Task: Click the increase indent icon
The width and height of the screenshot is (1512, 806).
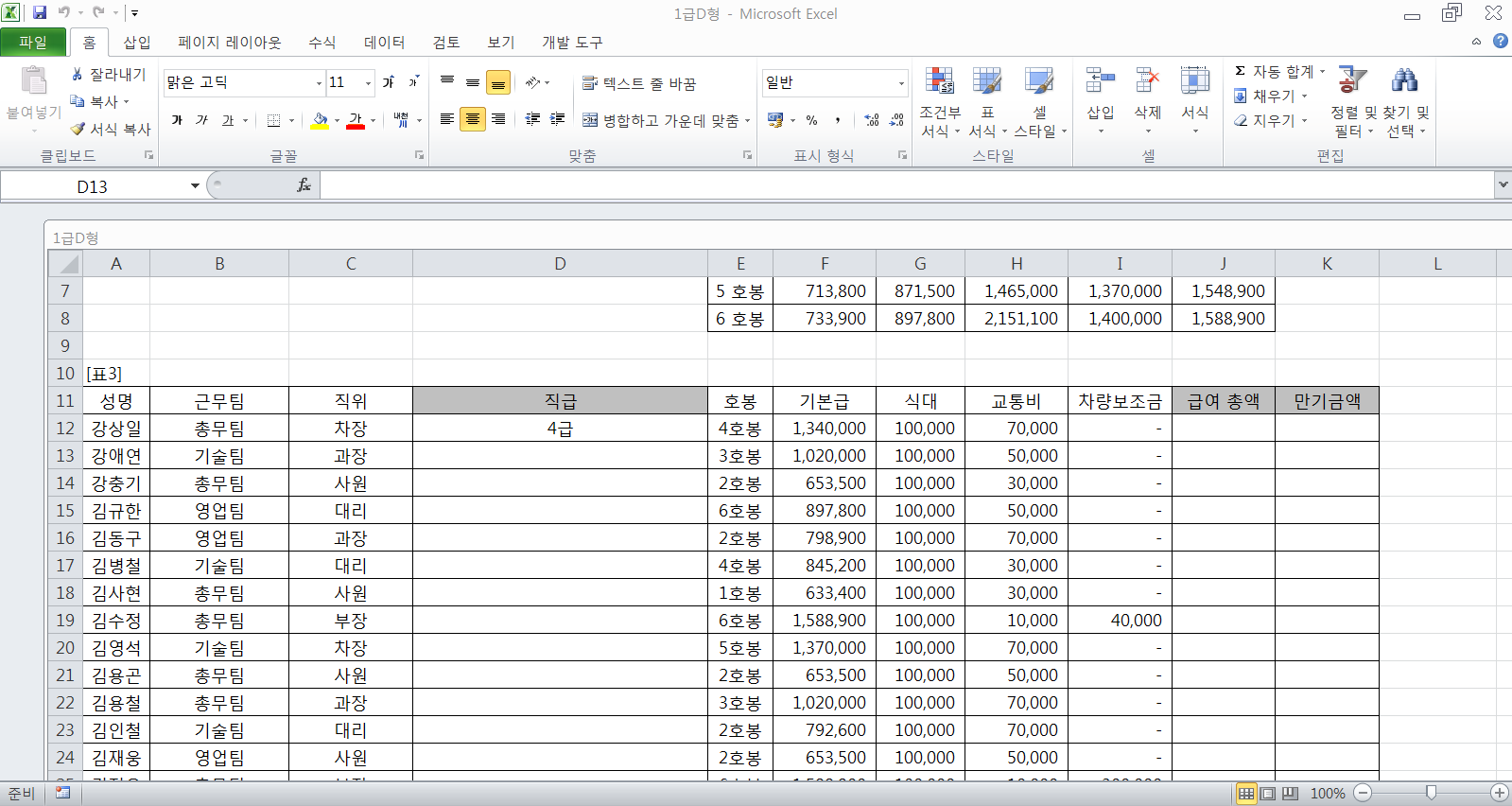Action: (x=558, y=119)
